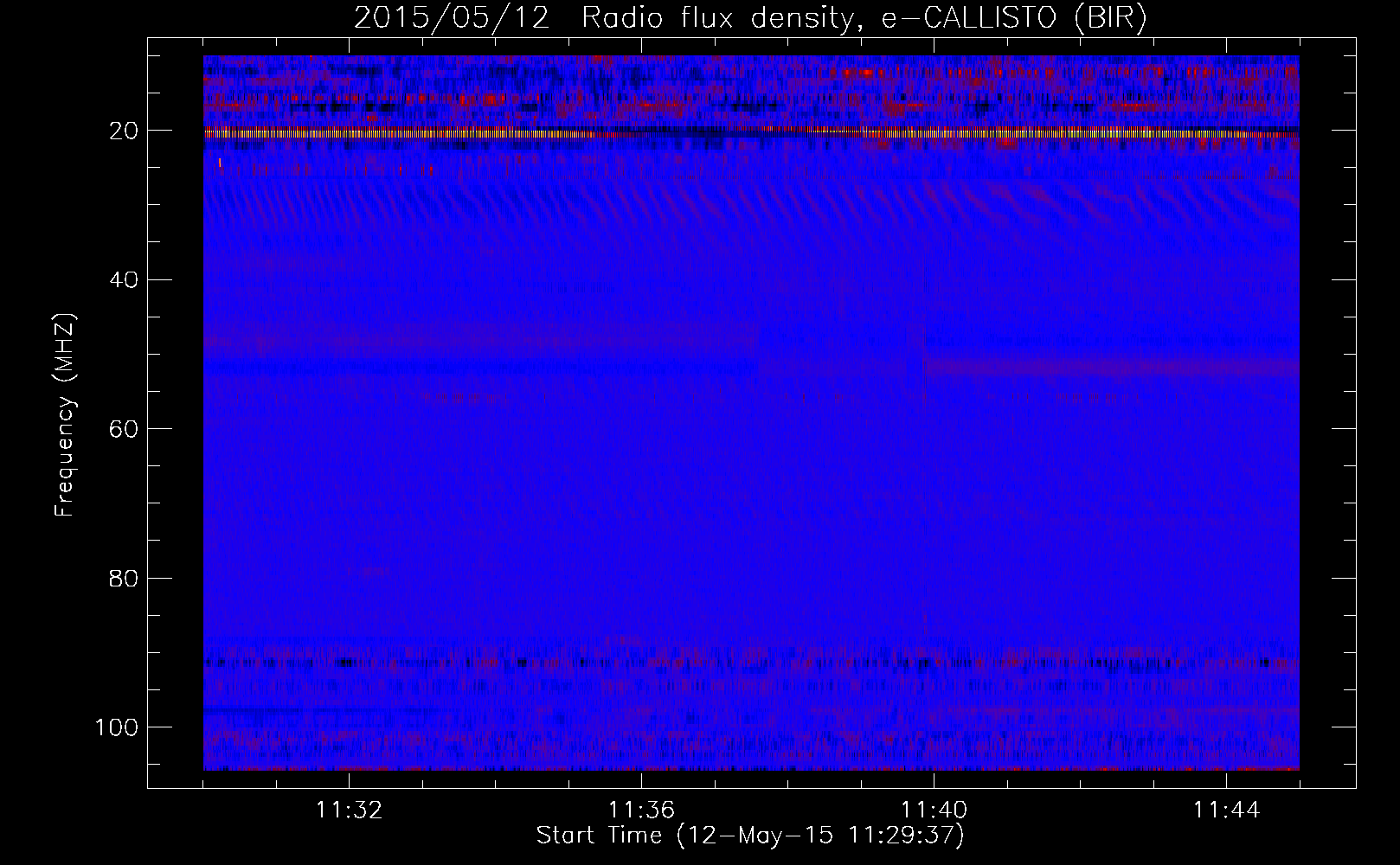Click the x-axis time label '11:32'
The height and width of the screenshot is (865, 1400).
click(x=349, y=811)
